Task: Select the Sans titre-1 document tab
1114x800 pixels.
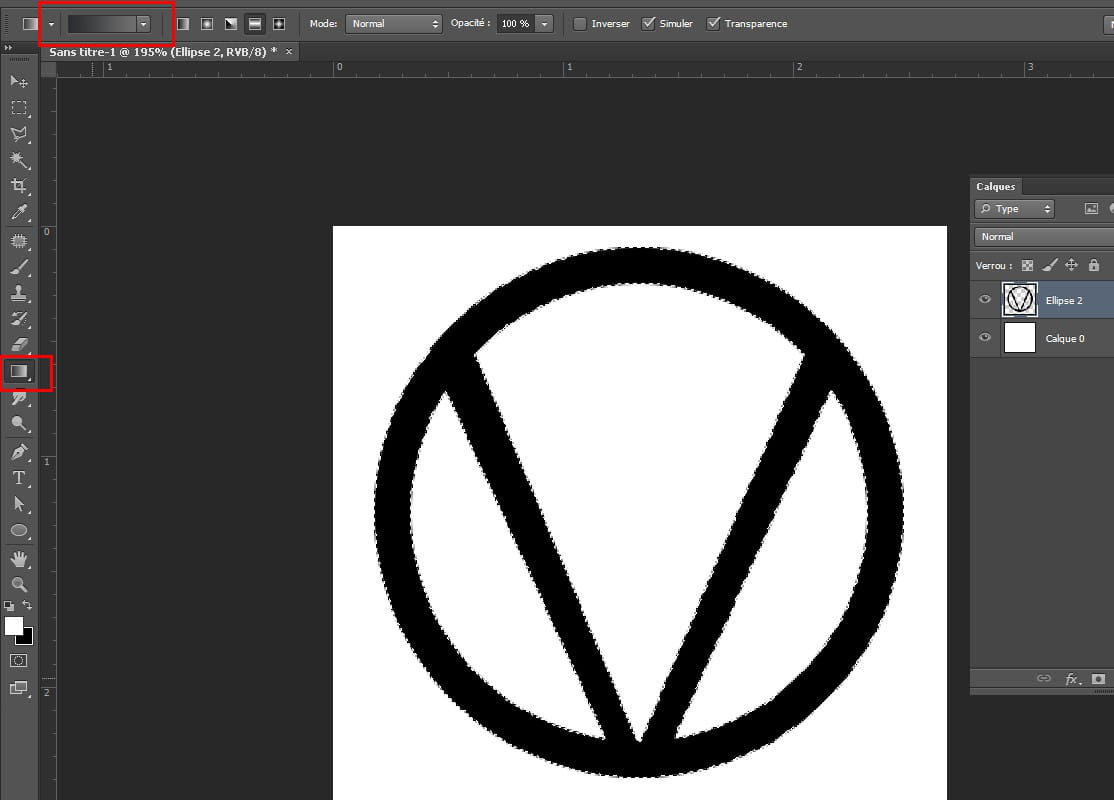Action: [163, 52]
